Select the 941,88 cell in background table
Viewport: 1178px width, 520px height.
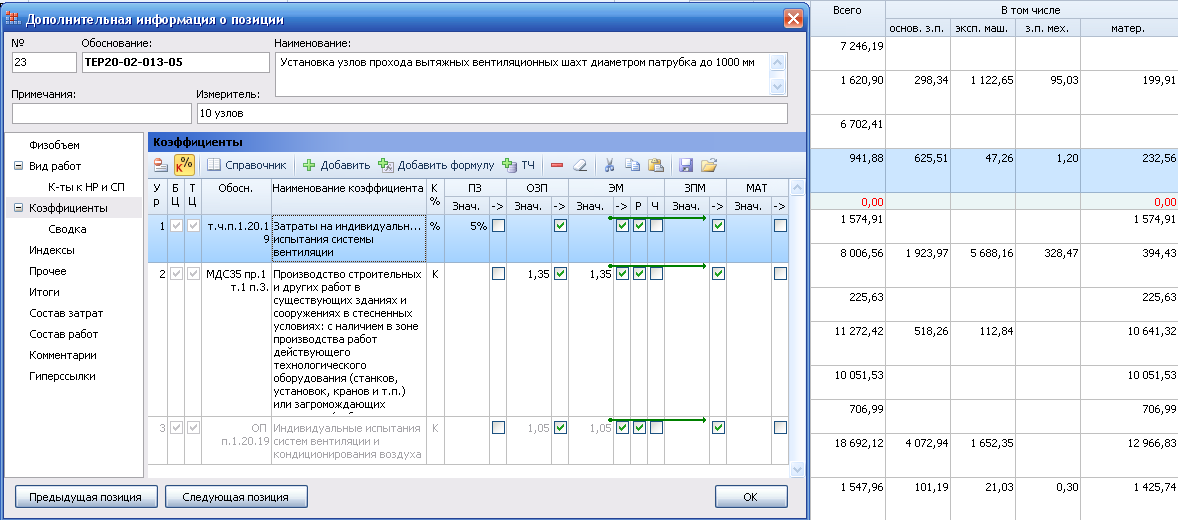(848, 171)
